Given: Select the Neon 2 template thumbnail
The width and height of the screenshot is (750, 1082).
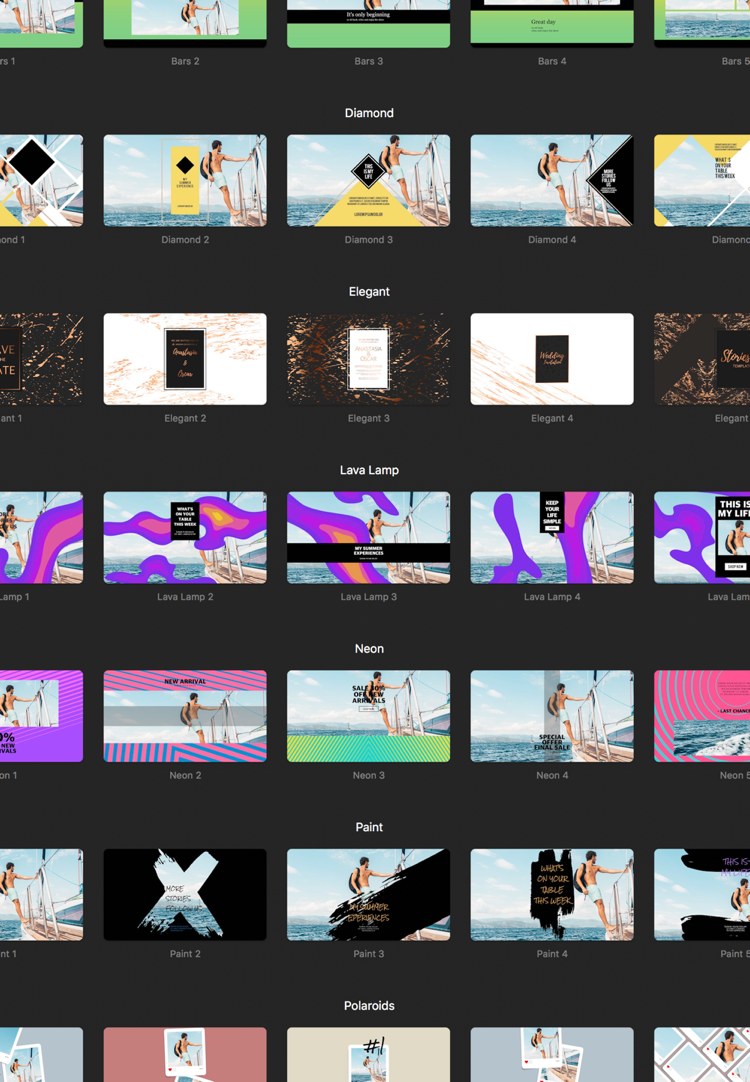Looking at the screenshot, I should coord(185,716).
